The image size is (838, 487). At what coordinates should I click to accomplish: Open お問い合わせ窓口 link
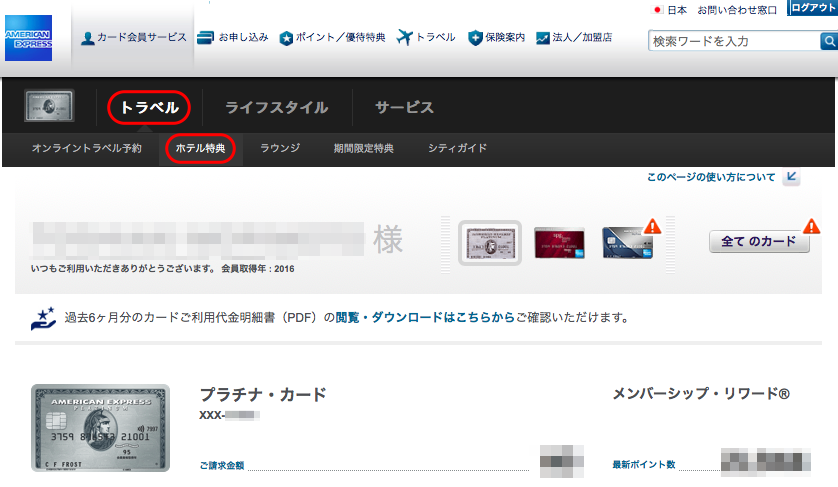coord(737,10)
